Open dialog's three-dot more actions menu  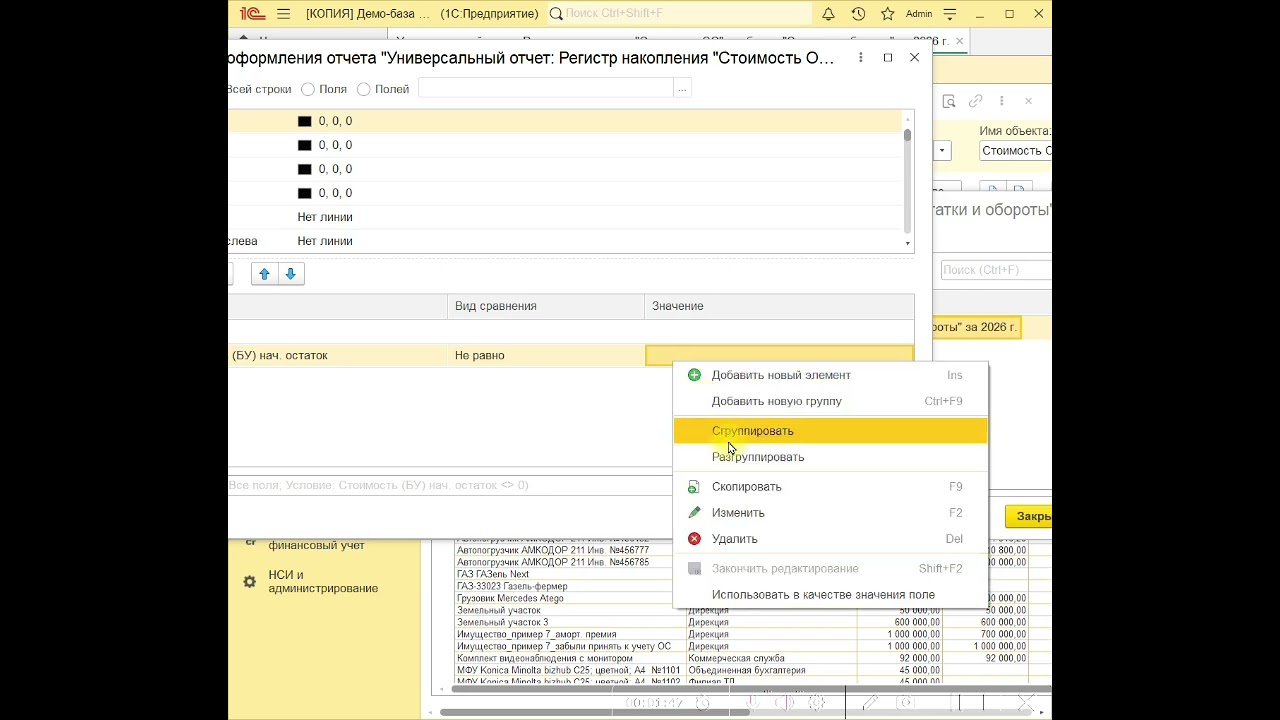pos(860,58)
